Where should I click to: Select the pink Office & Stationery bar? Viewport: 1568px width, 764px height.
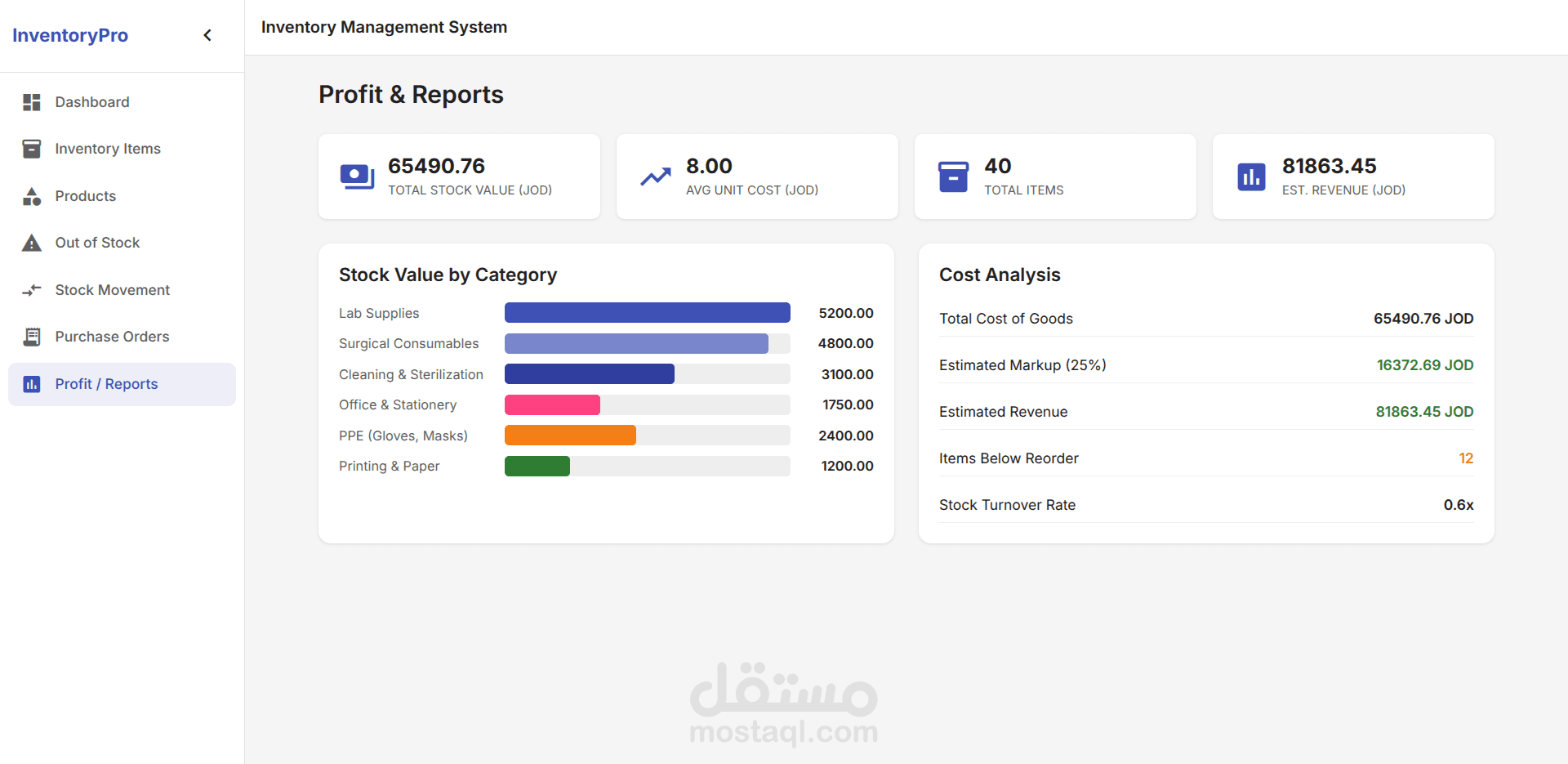click(x=552, y=404)
